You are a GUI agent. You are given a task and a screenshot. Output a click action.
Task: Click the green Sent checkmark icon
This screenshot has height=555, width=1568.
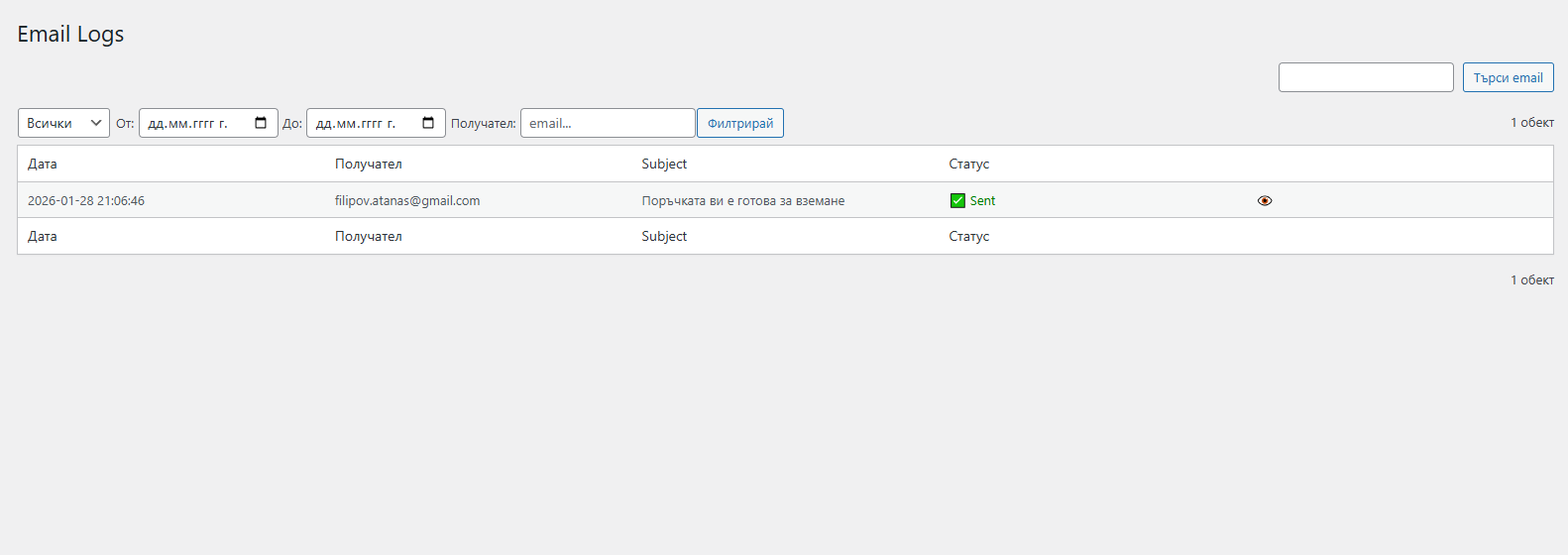point(957,200)
